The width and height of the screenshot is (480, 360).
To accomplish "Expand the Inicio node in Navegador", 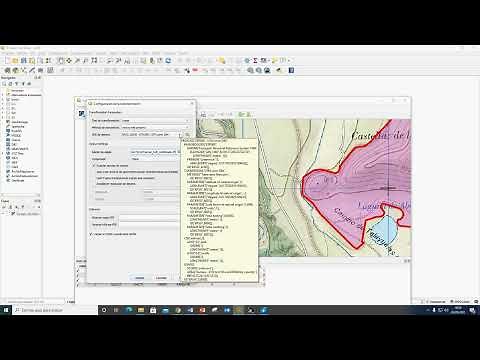I will [3, 99].
